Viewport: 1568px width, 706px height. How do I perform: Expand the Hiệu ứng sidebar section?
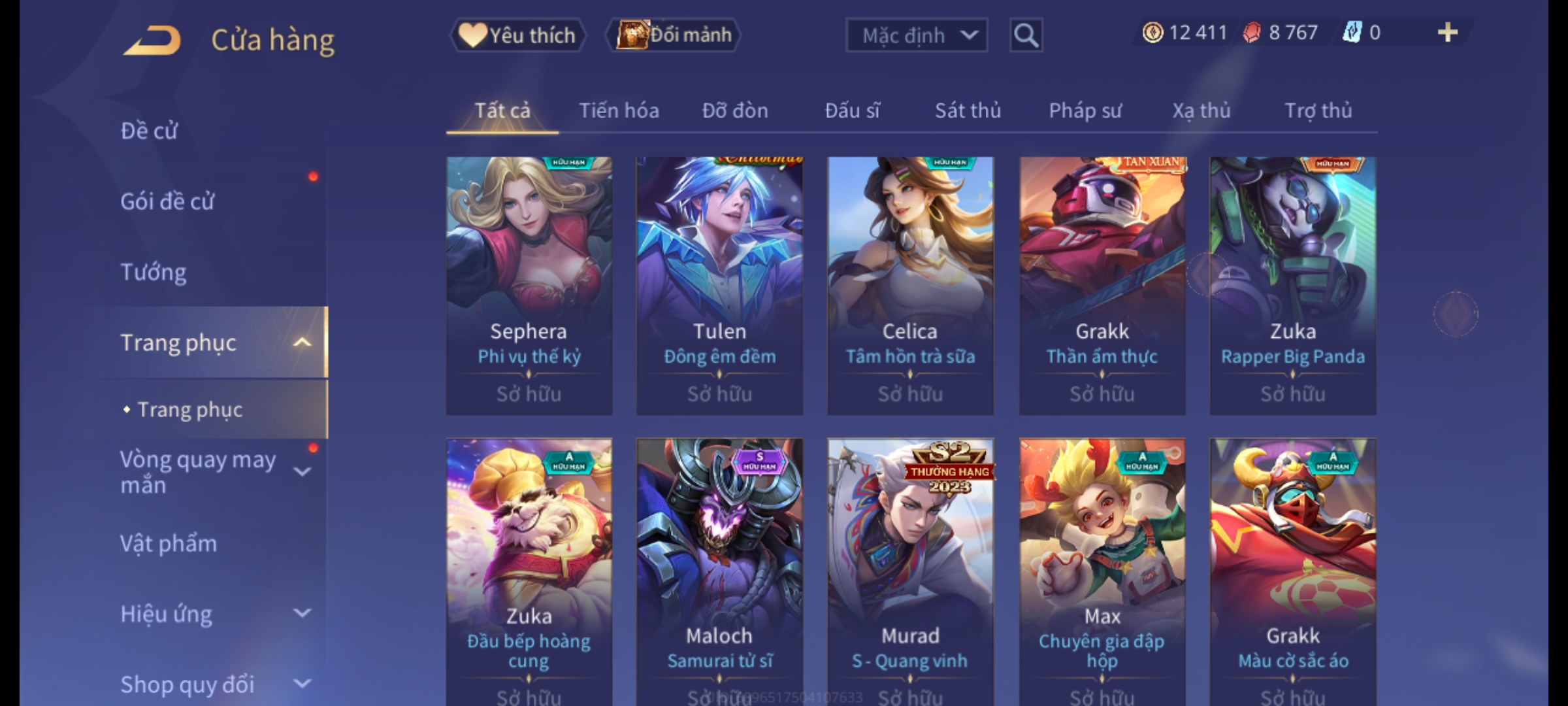302,613
